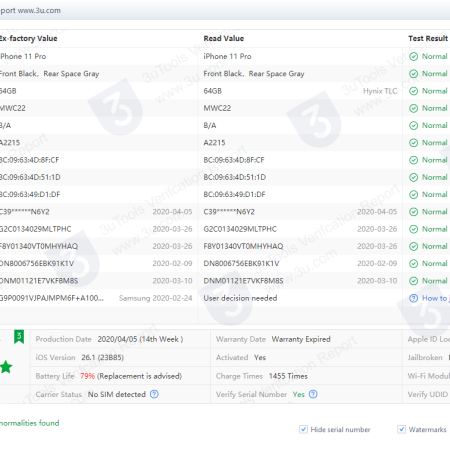Open the How to judge link
The width and height of the screenshot is (450, 450).
(436, 298)
